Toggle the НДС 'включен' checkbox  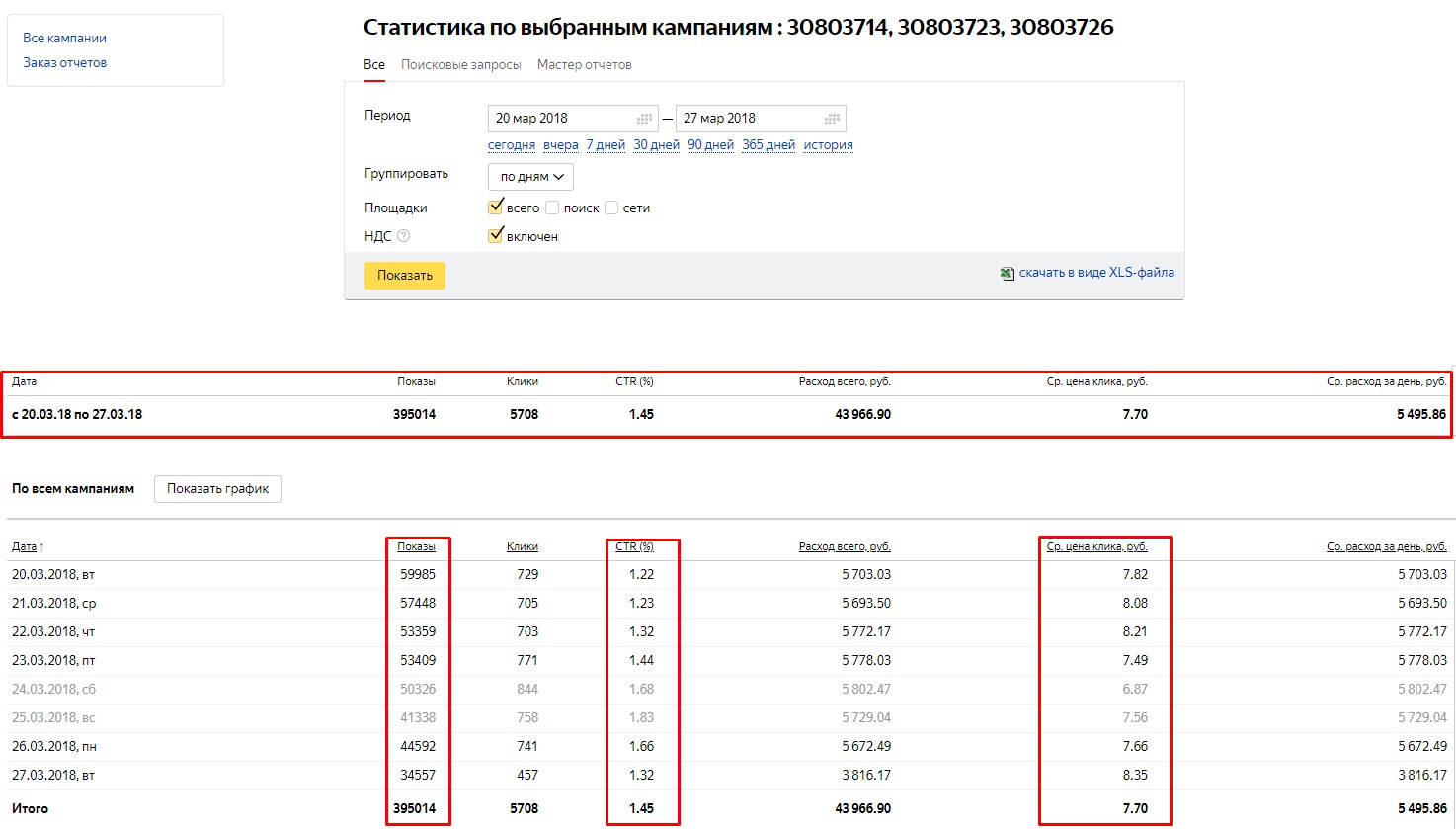[496, 236]
